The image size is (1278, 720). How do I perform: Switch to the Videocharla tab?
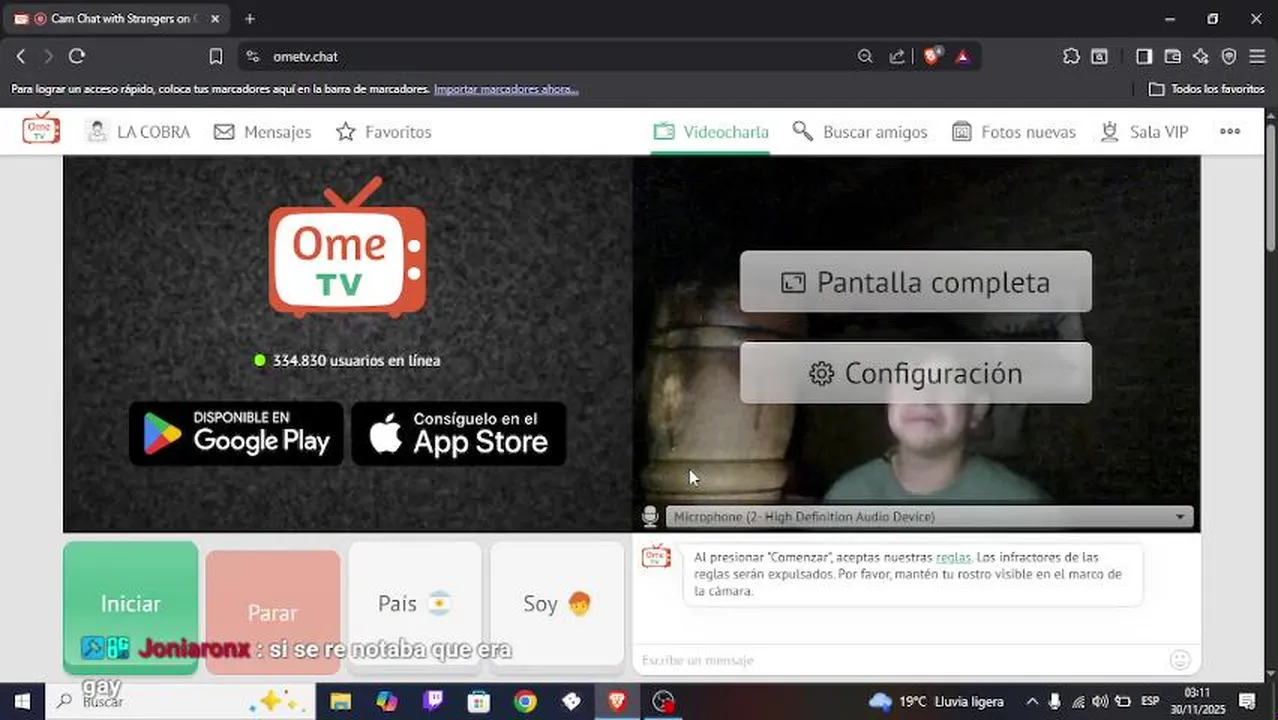pos(711,132)
